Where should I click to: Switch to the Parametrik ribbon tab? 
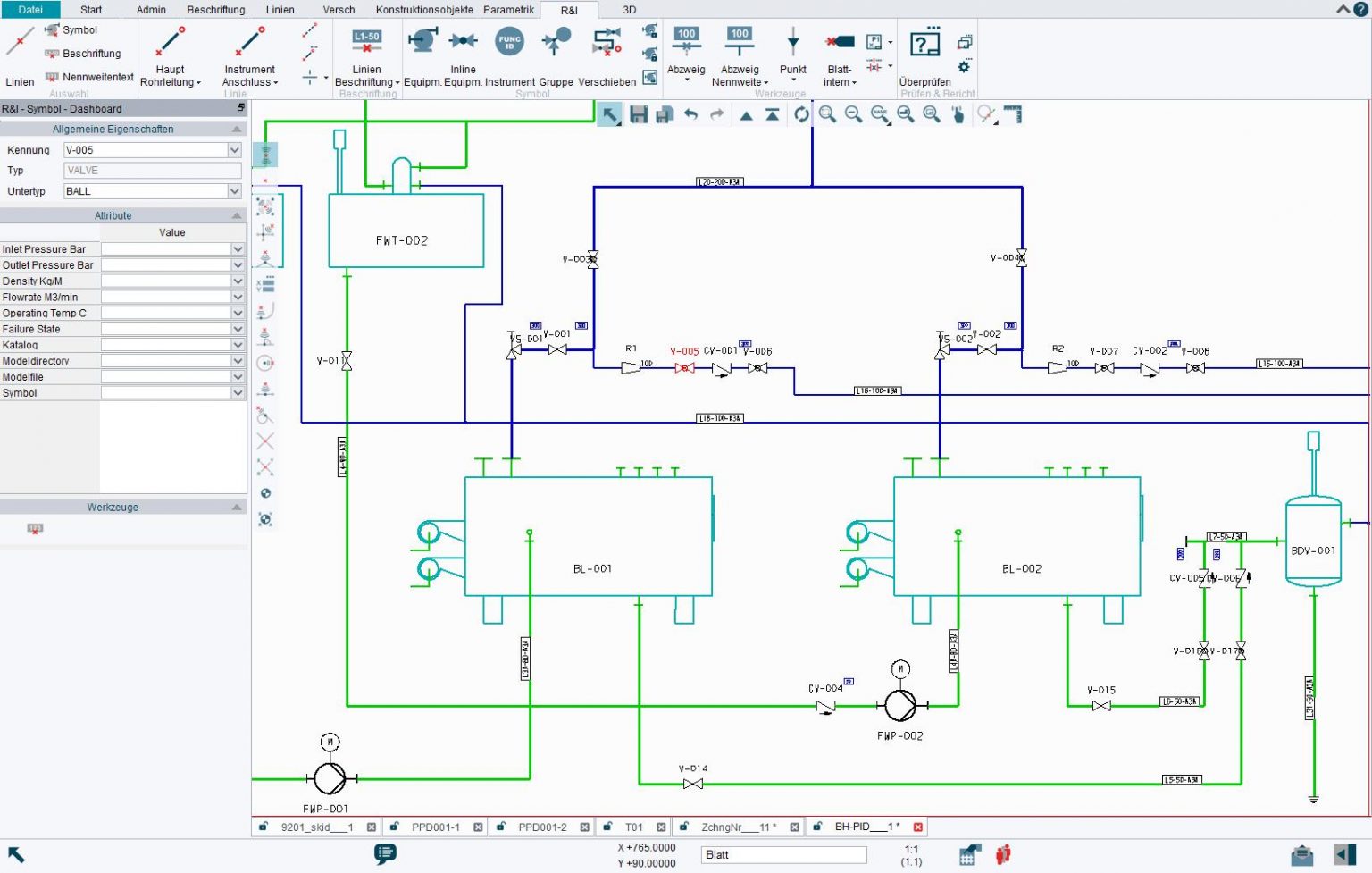(508, 10)
